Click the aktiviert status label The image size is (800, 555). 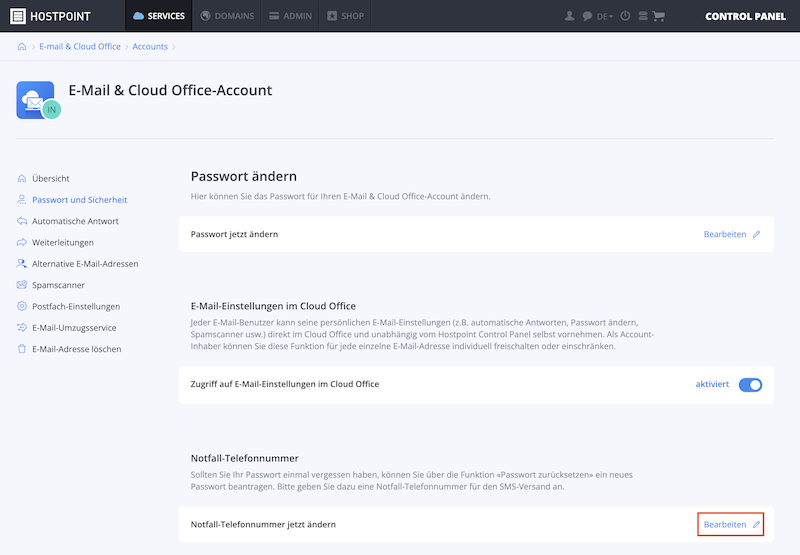click(712, 384)
